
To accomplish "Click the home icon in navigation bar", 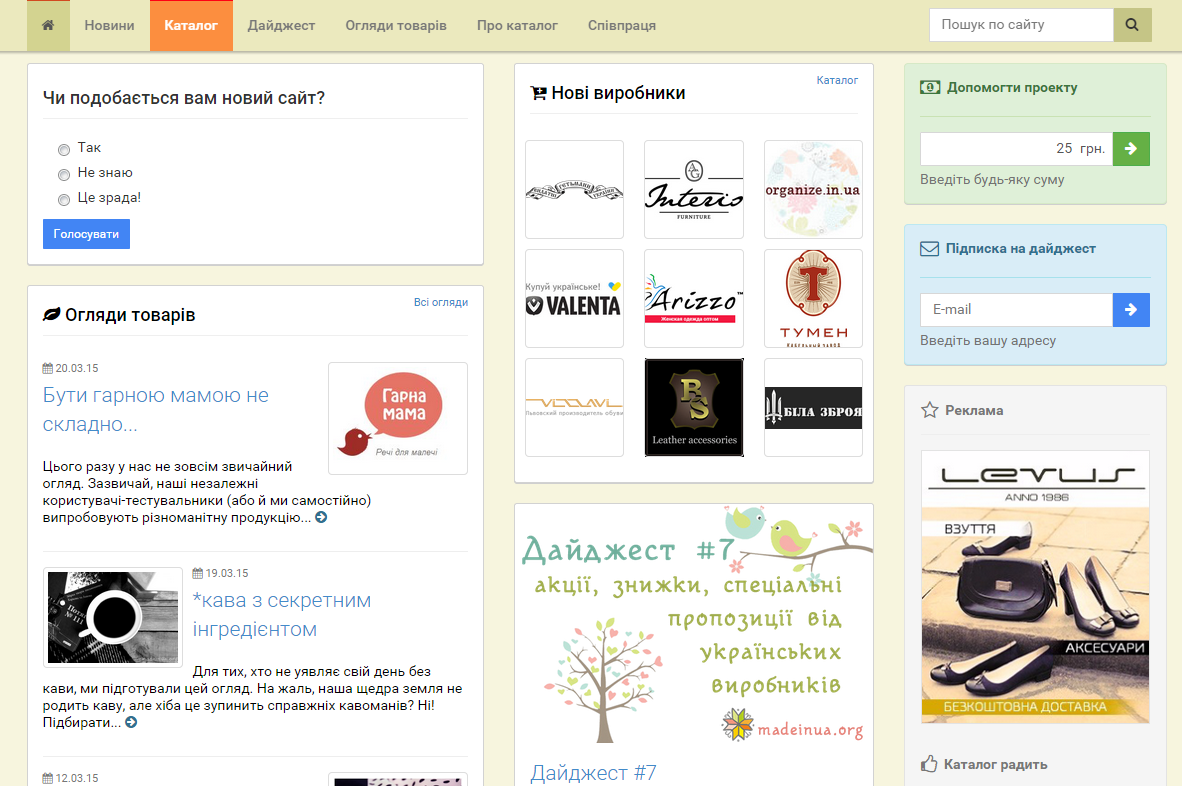I will click(48, 25).
